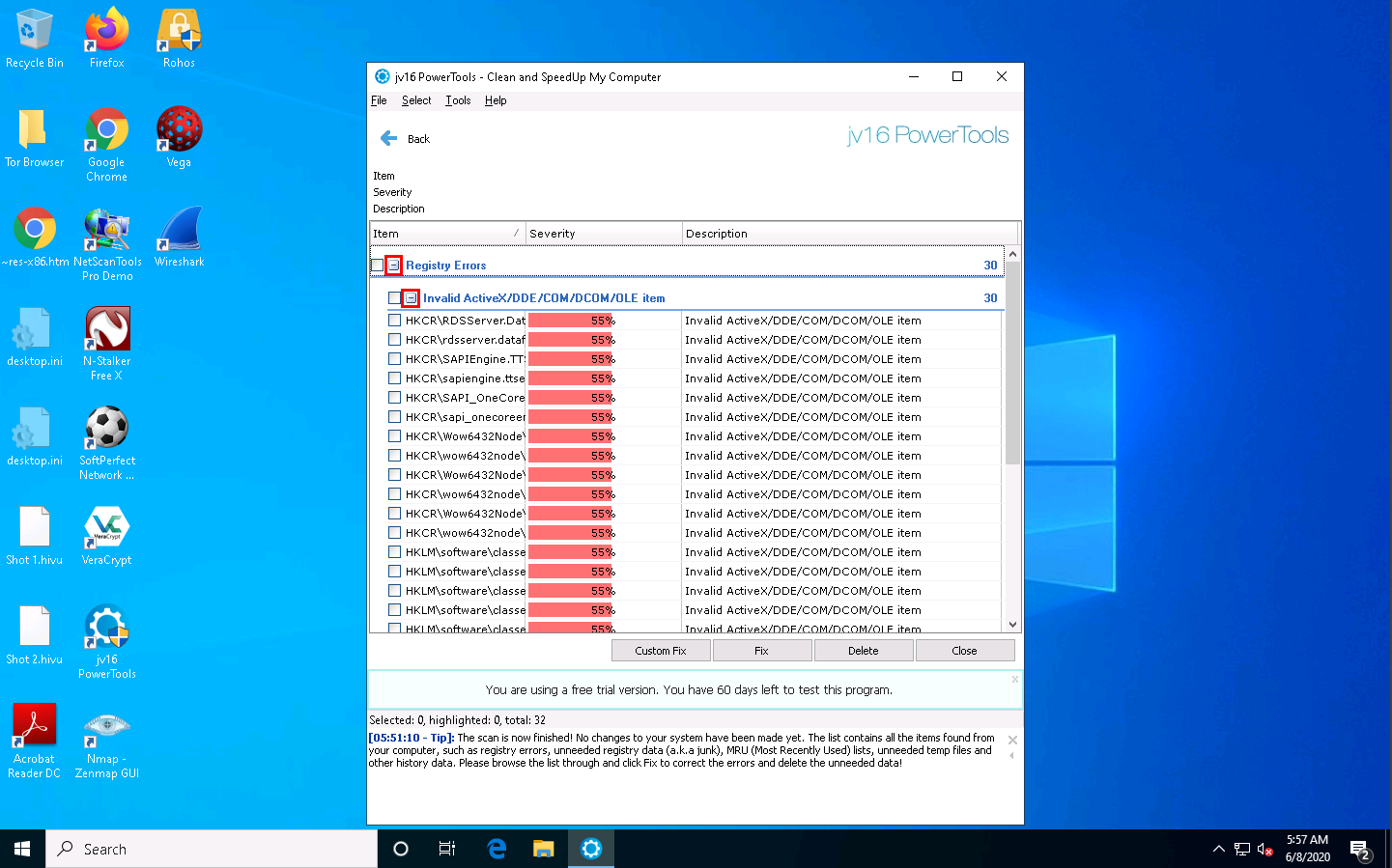Click the Close button below list
This screenshot has width=1392, height=868.
tap(964, 651)
